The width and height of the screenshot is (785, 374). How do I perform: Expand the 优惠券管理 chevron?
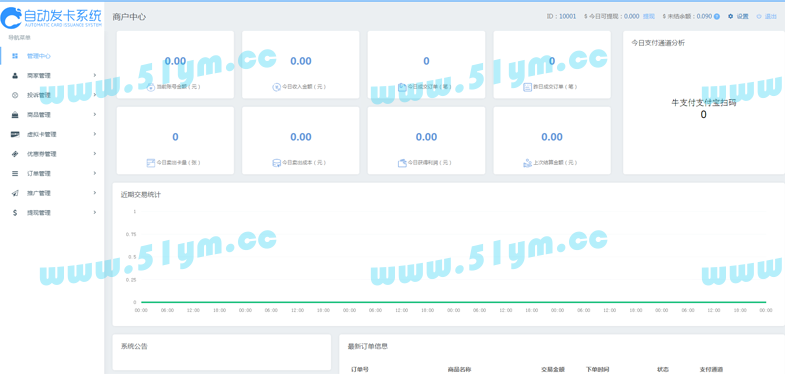(95, 153)
